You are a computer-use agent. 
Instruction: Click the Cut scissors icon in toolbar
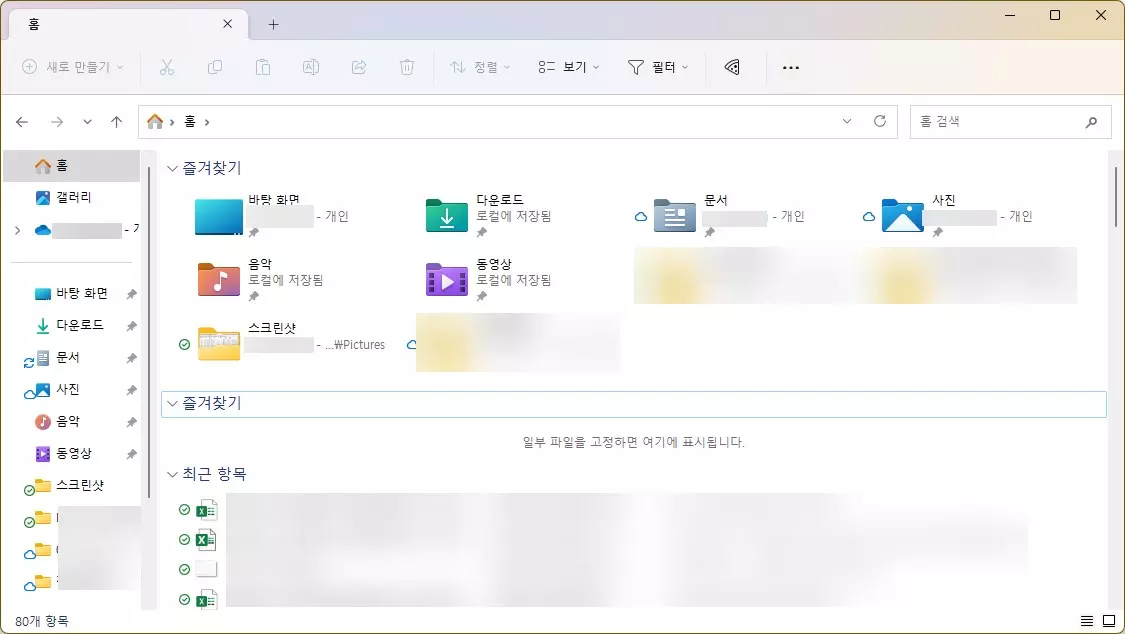click(166, 67)
